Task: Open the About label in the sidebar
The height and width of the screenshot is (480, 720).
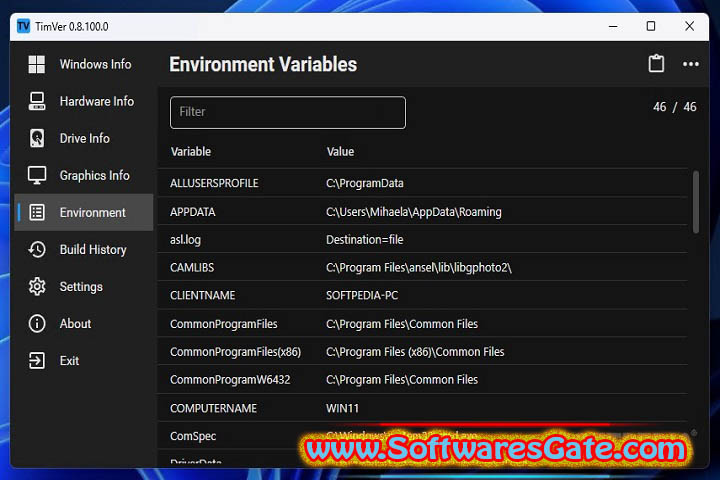Action: (75, 323)
